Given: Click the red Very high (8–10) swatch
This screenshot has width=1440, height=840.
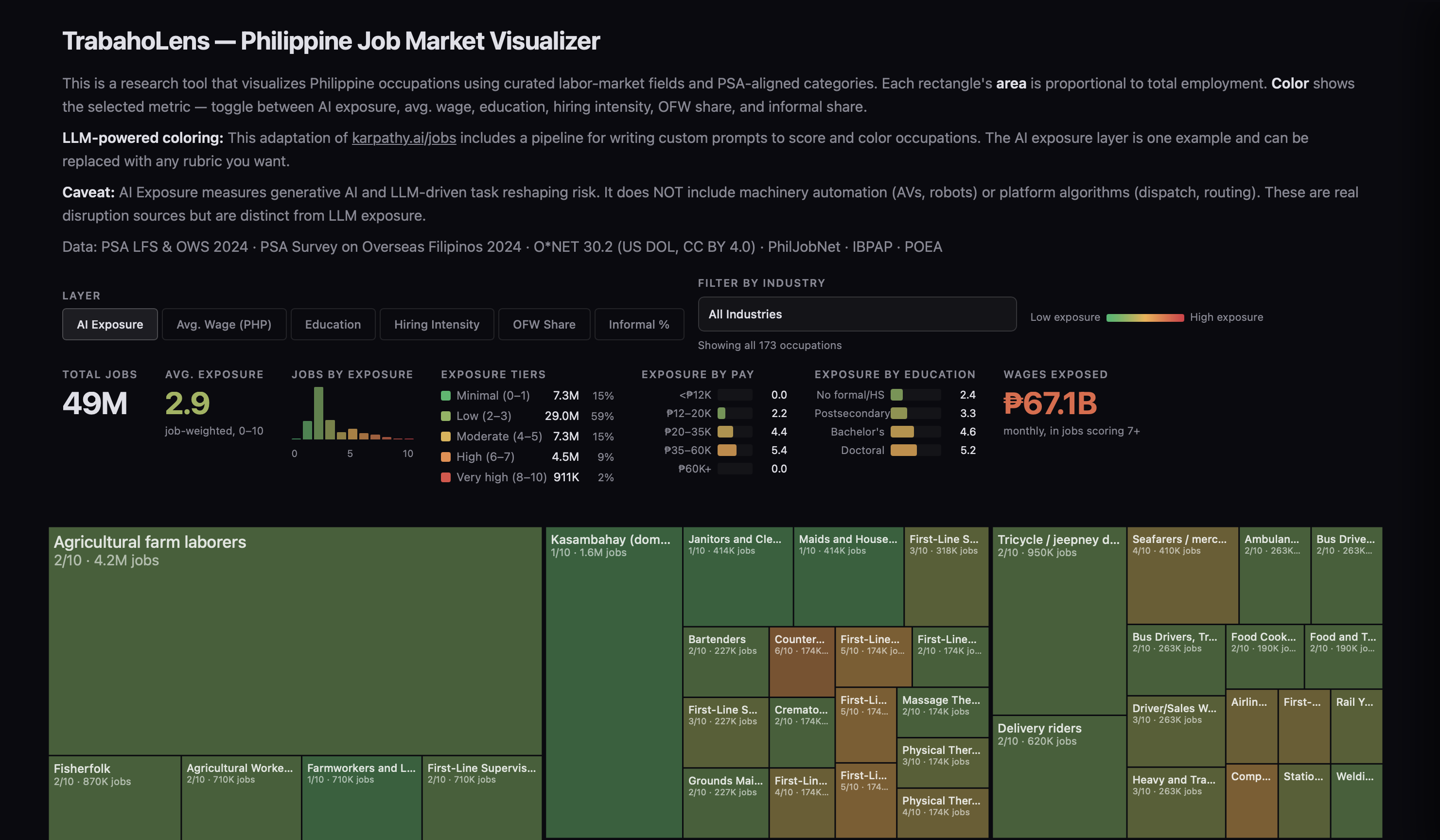Looking at the screenshot, I should (446, 477).
